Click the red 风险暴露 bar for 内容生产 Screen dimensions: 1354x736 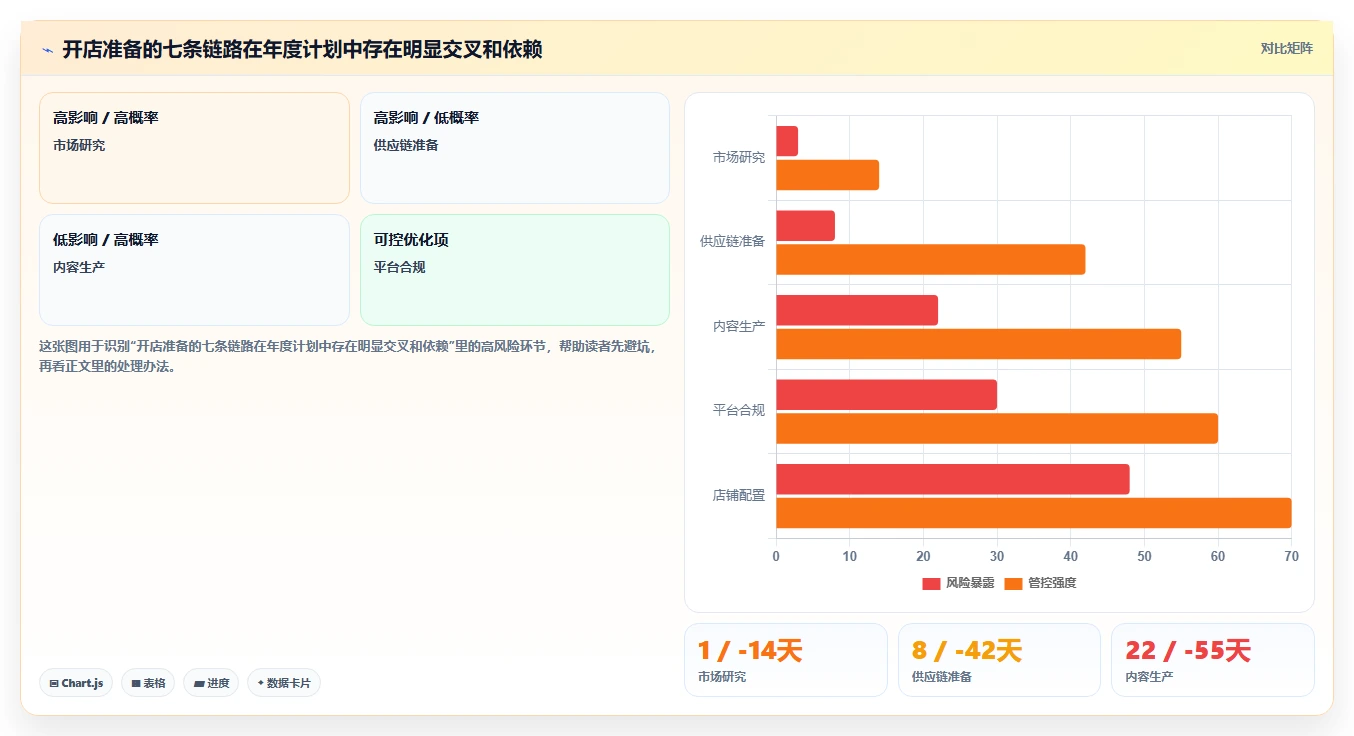857,310
